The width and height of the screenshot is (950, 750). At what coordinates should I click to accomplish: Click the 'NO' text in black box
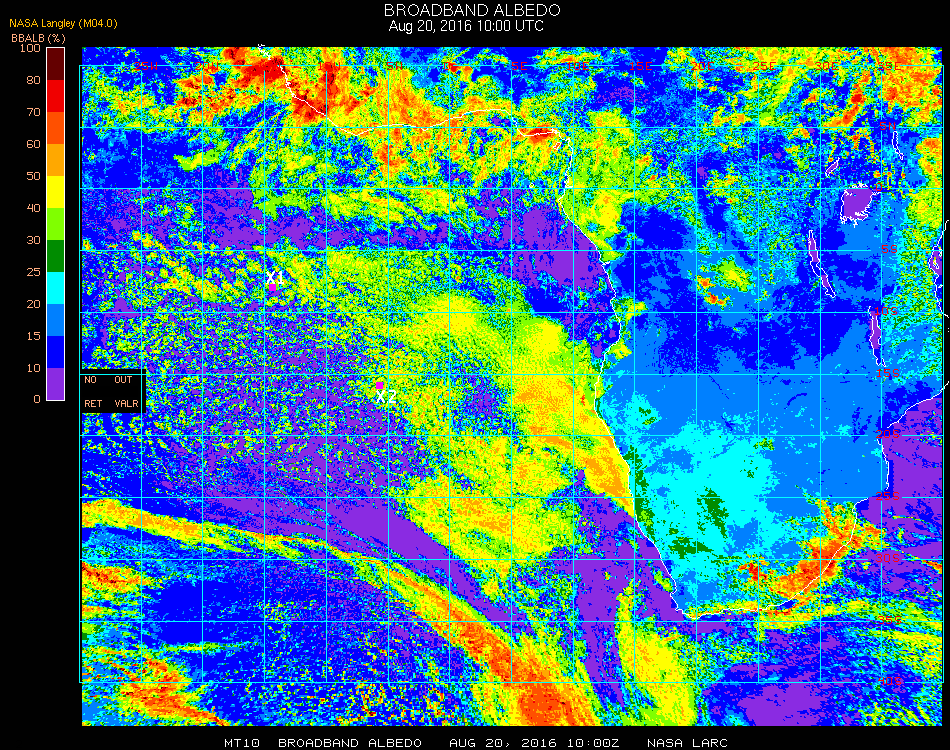tap(90, 380)
